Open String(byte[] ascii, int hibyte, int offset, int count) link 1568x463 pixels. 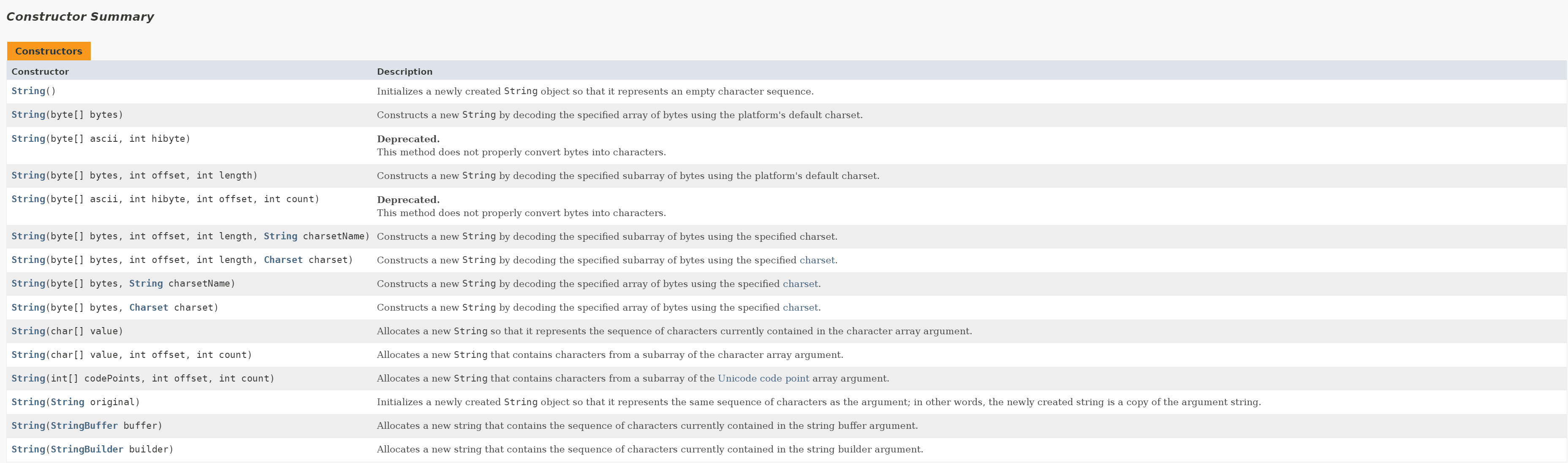pyautogui.click(x=28, y=199)
